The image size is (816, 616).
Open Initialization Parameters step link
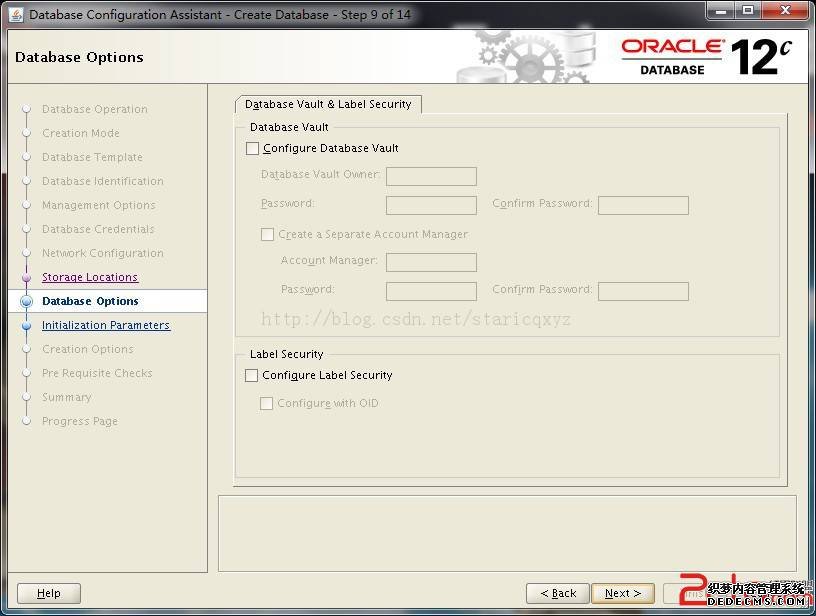[106, 325]
